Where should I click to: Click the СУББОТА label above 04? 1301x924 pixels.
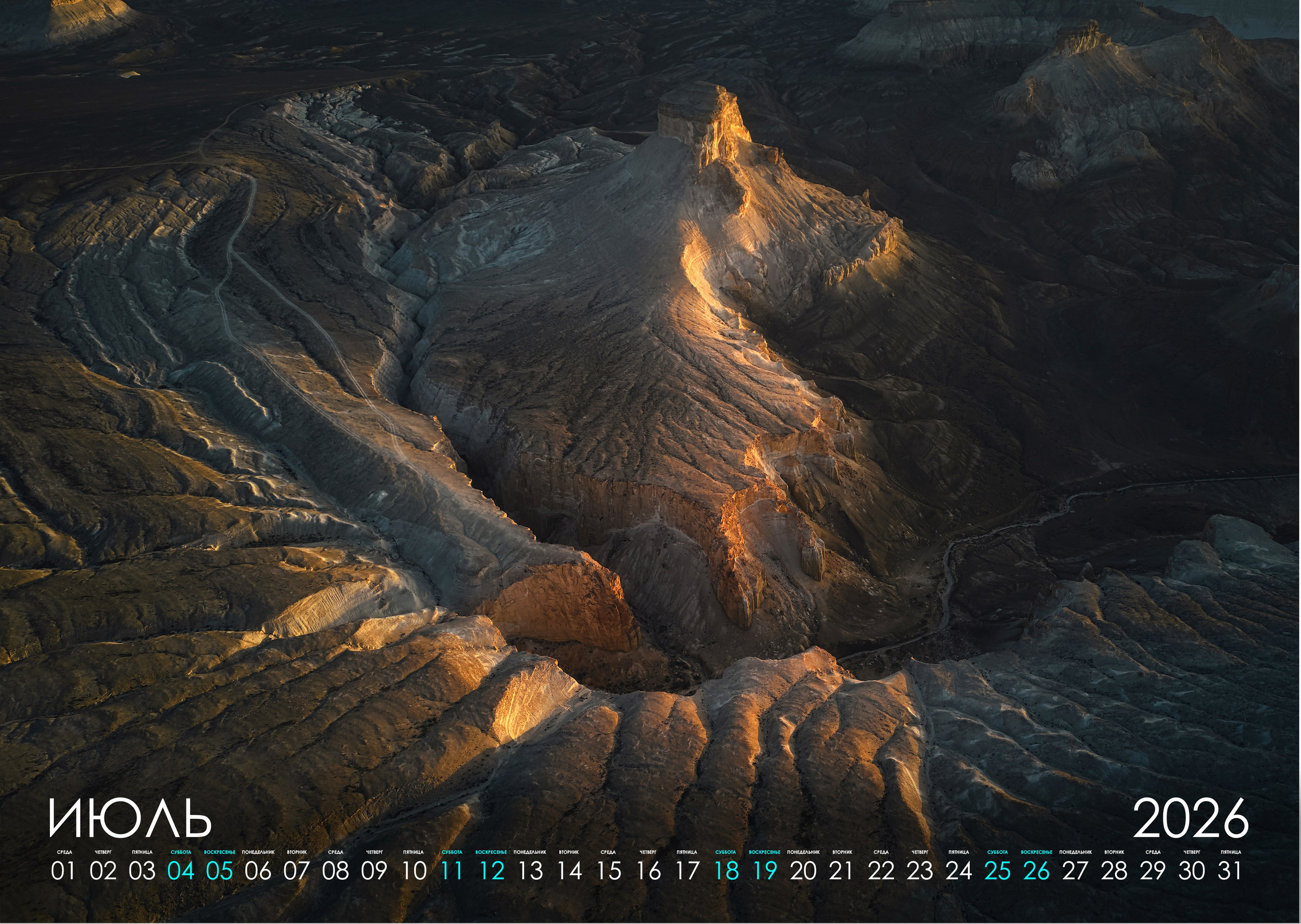click(180, 852)
